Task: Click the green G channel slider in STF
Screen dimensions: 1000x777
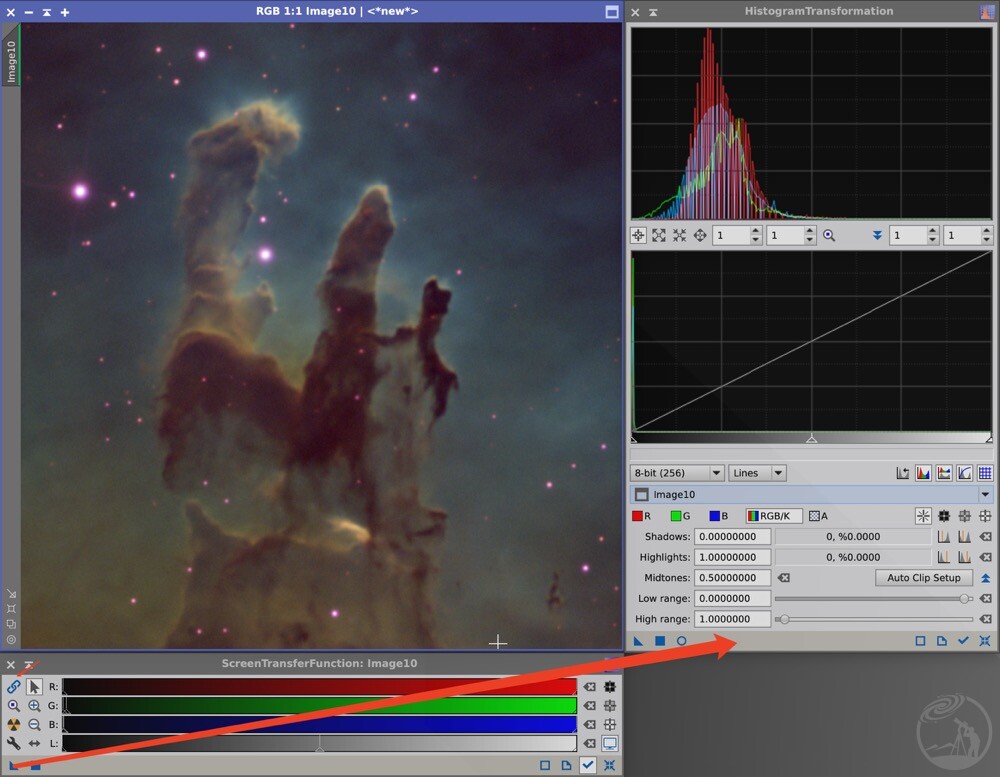Action: [x=320, y=706]
